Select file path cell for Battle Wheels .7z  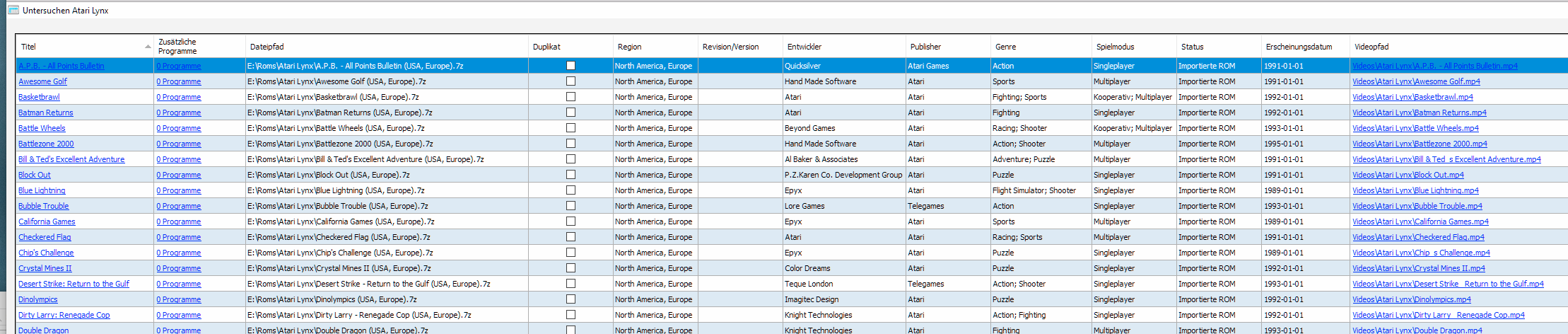pos(387,128)
